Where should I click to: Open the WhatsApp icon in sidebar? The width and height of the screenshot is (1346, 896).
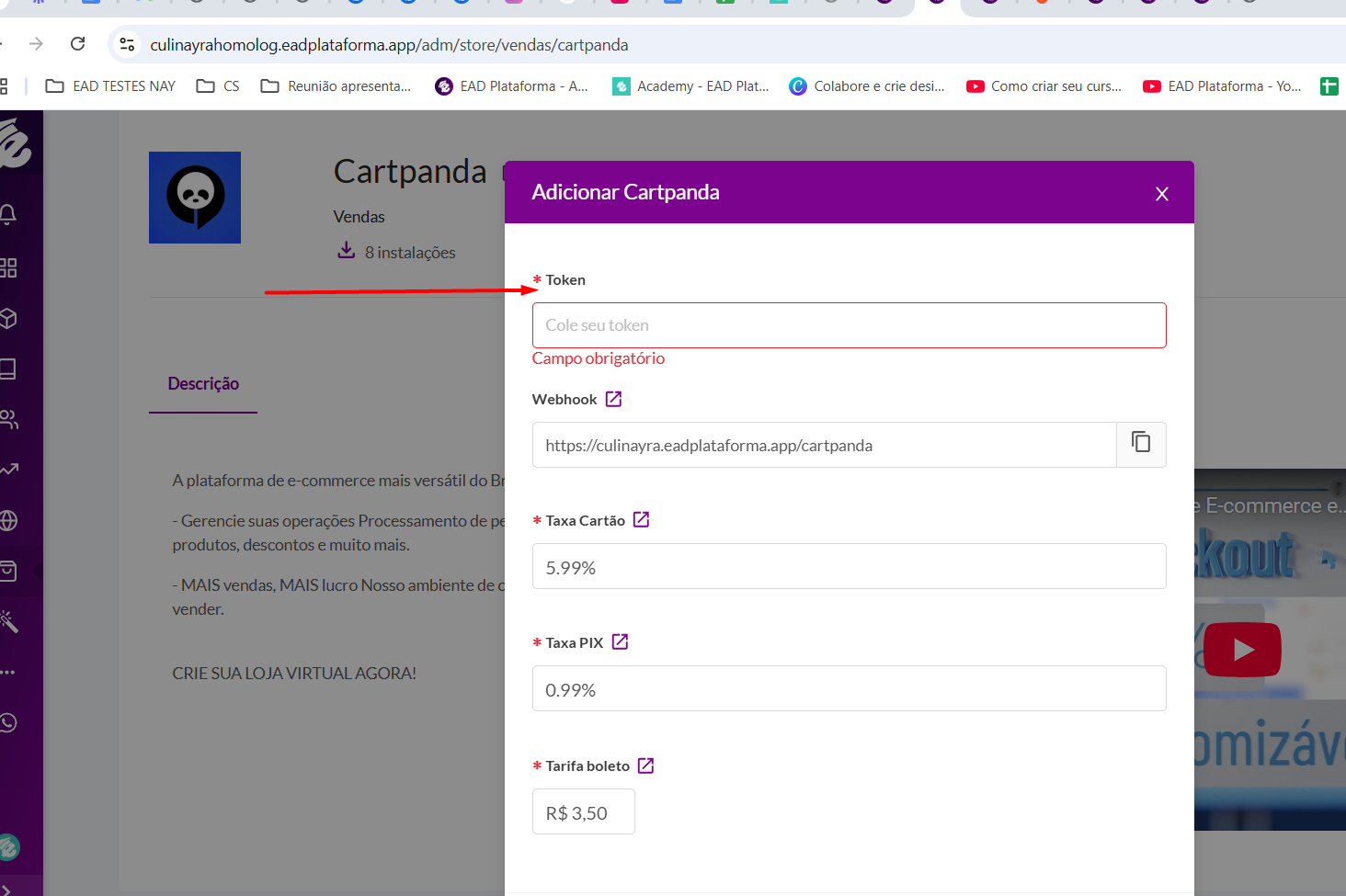[7, 722]
